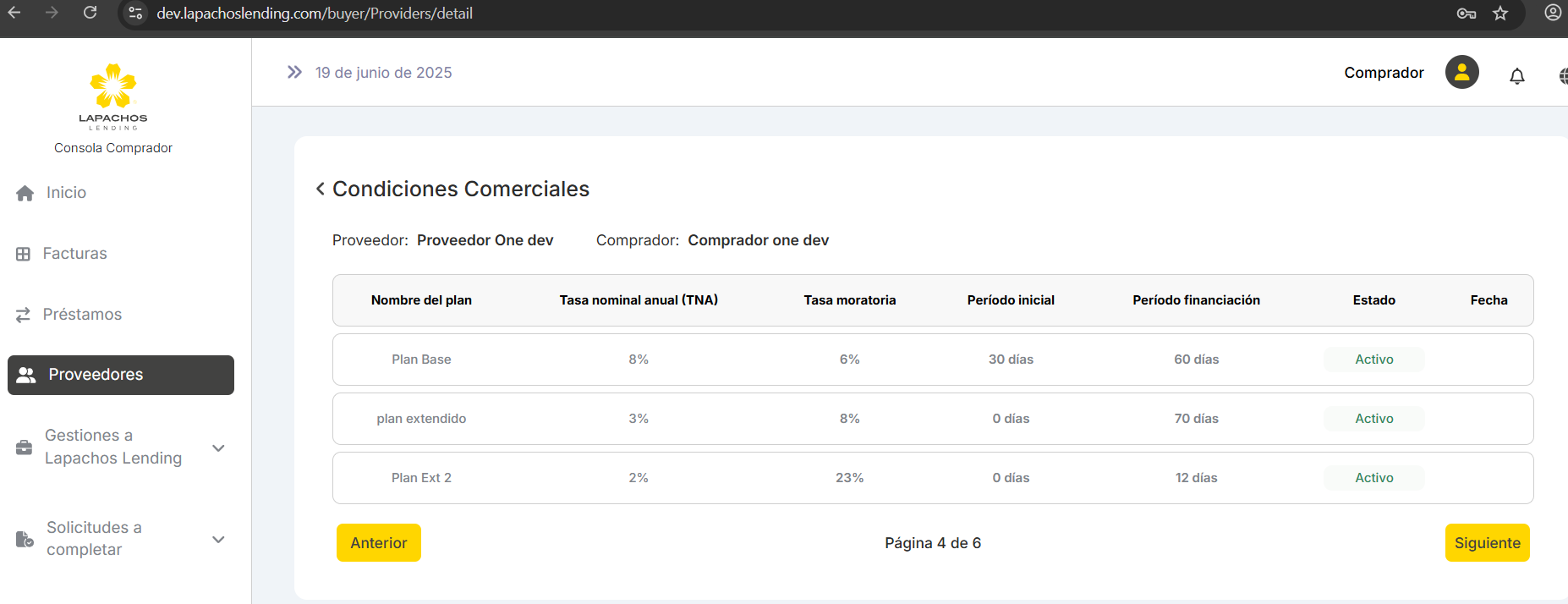Bookmark this page with star icon
The image size is (1568, 604).
1500,14
